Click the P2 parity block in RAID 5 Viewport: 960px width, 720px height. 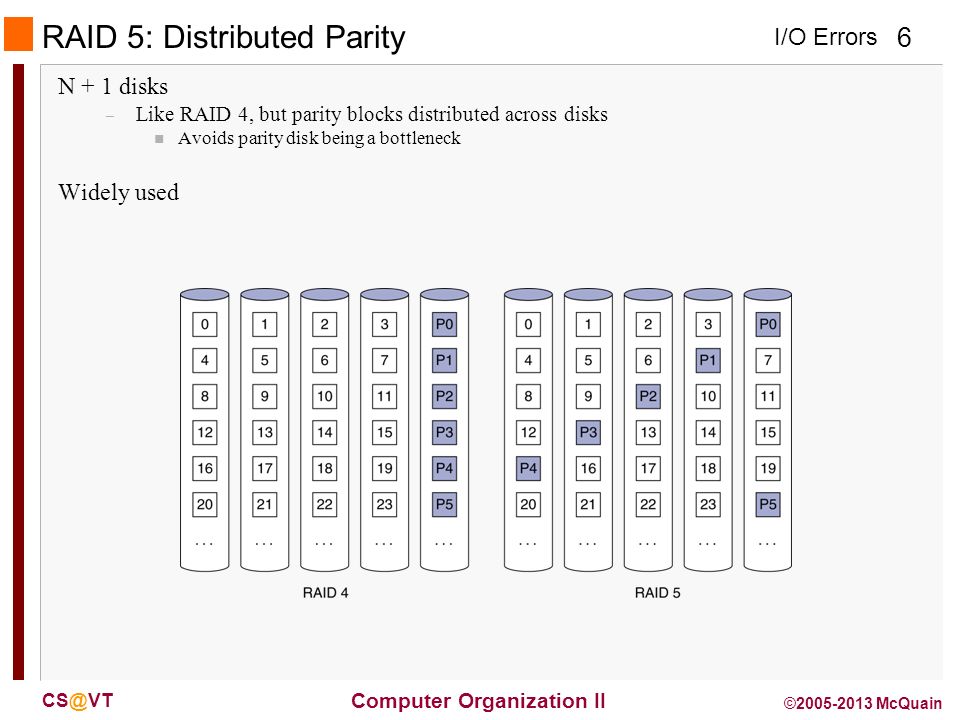(x=648, y=396)
